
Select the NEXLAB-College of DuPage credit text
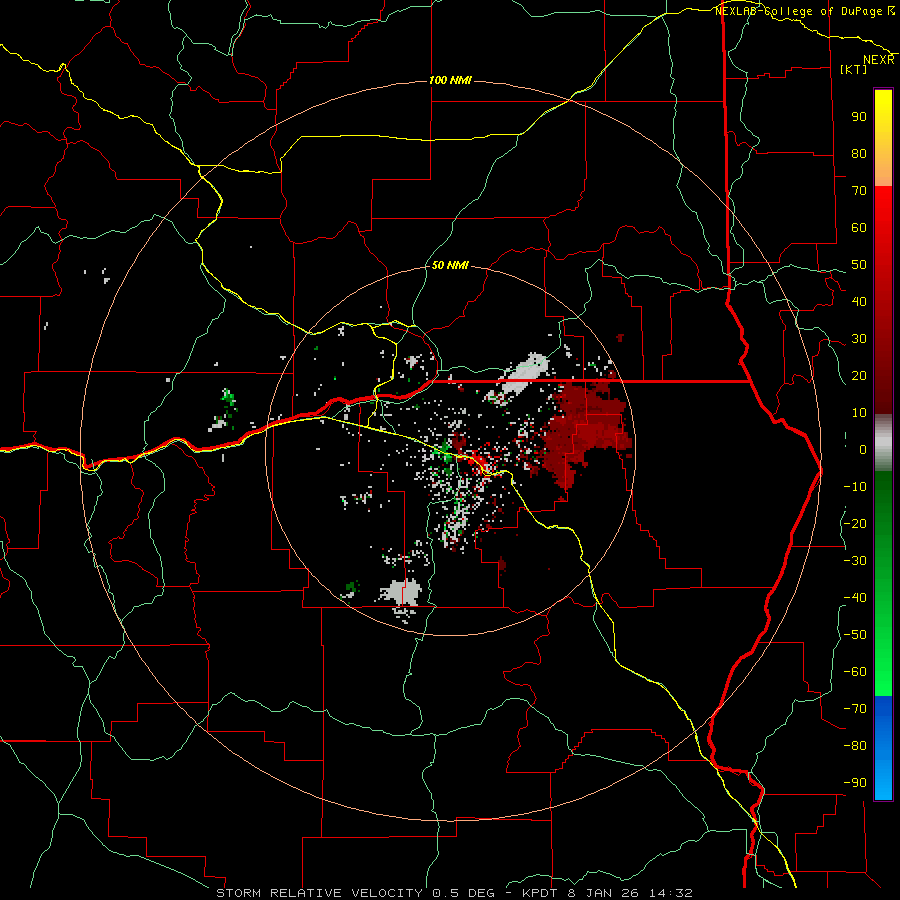[x=798, y=11]
